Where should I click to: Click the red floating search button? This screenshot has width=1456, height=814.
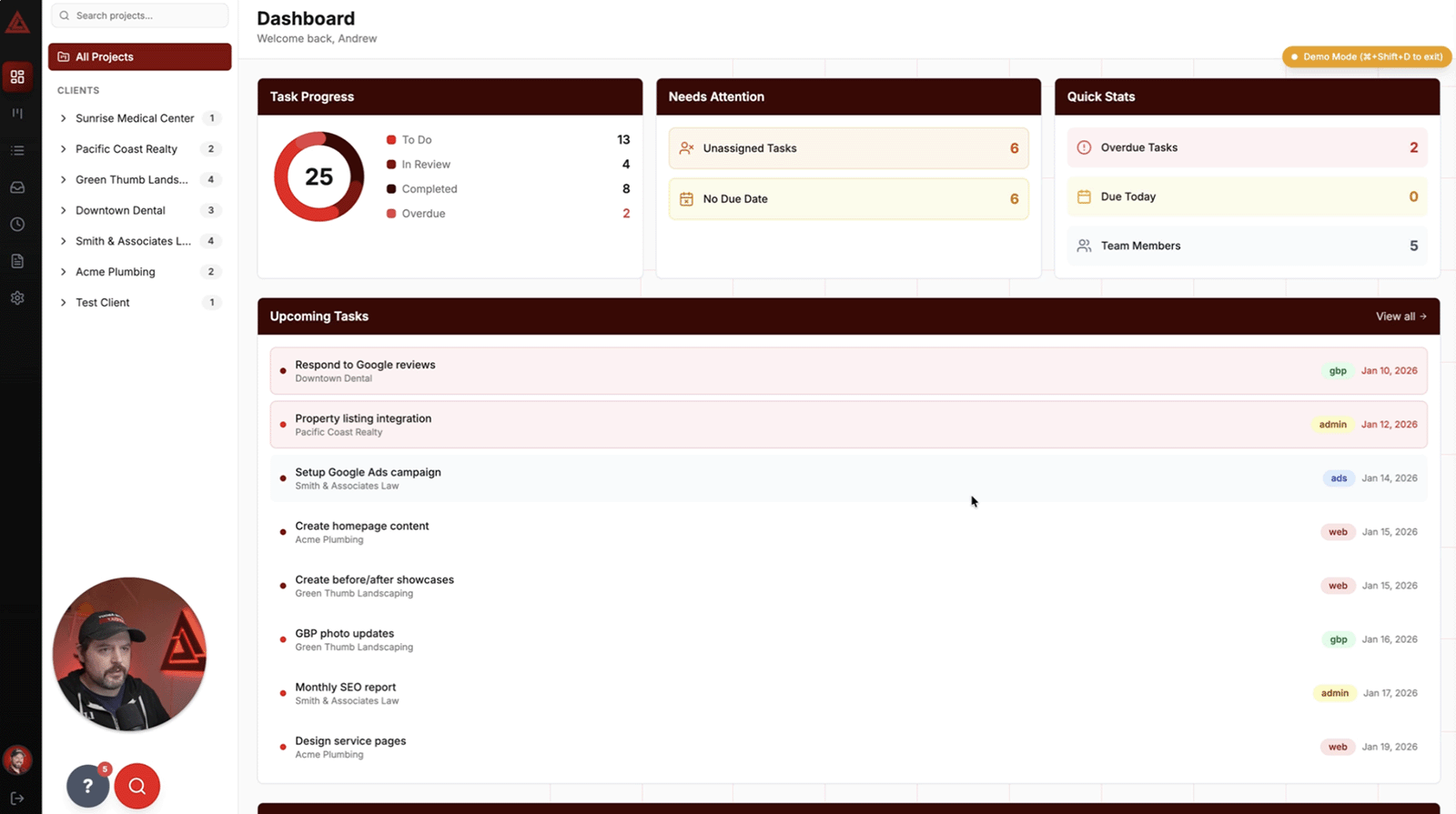pyautogui.click(x=137, y=787)
